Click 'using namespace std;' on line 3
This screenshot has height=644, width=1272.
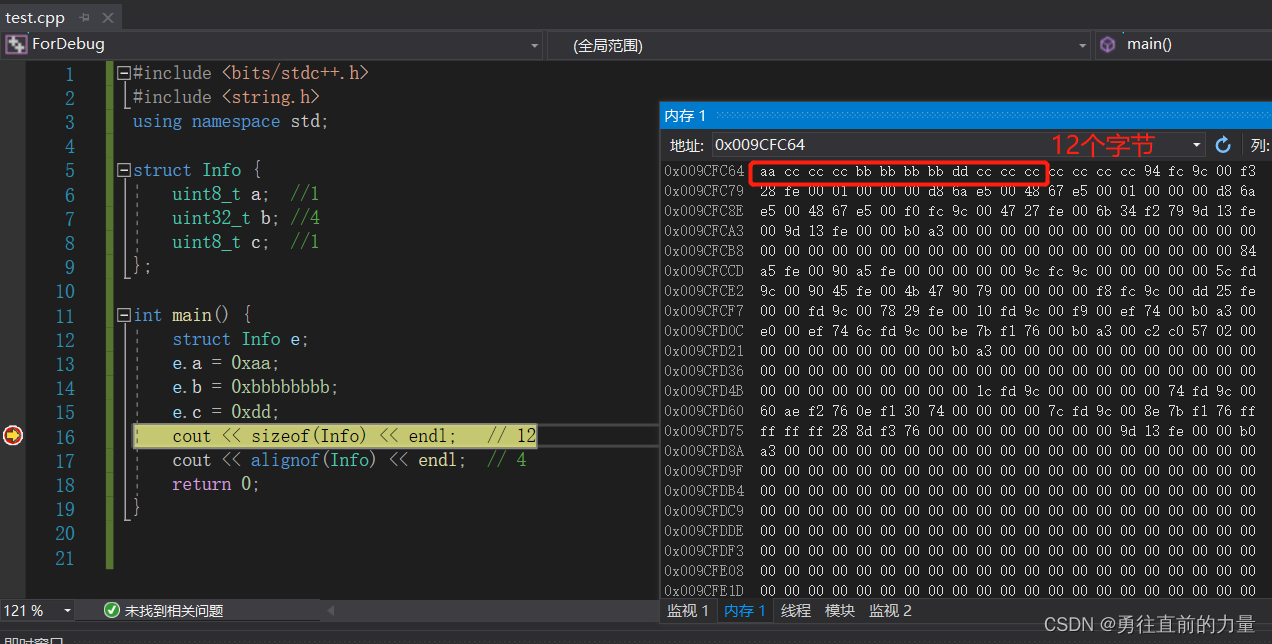click(x=230, y=121)
